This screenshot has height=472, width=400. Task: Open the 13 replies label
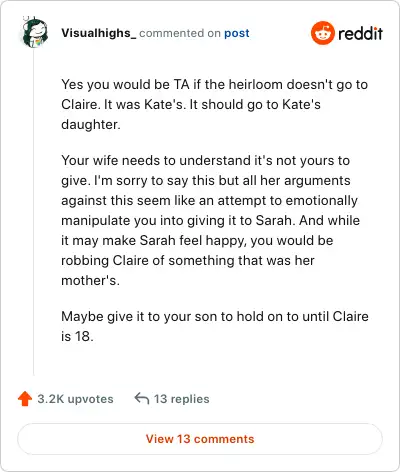click(x=182, y=399)
